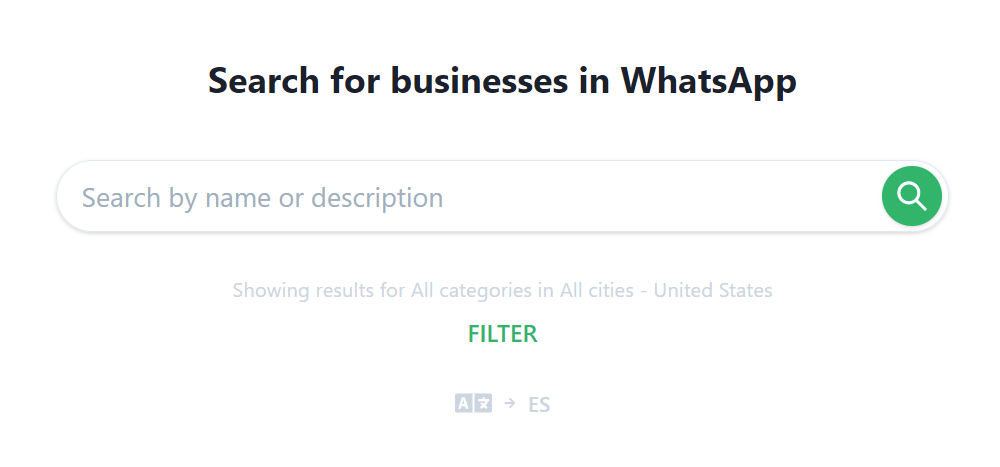The image size is (1000, 467).
Task: Click the arrow icon beside ES
Action: pyautogui.click(x=510, y=403)
